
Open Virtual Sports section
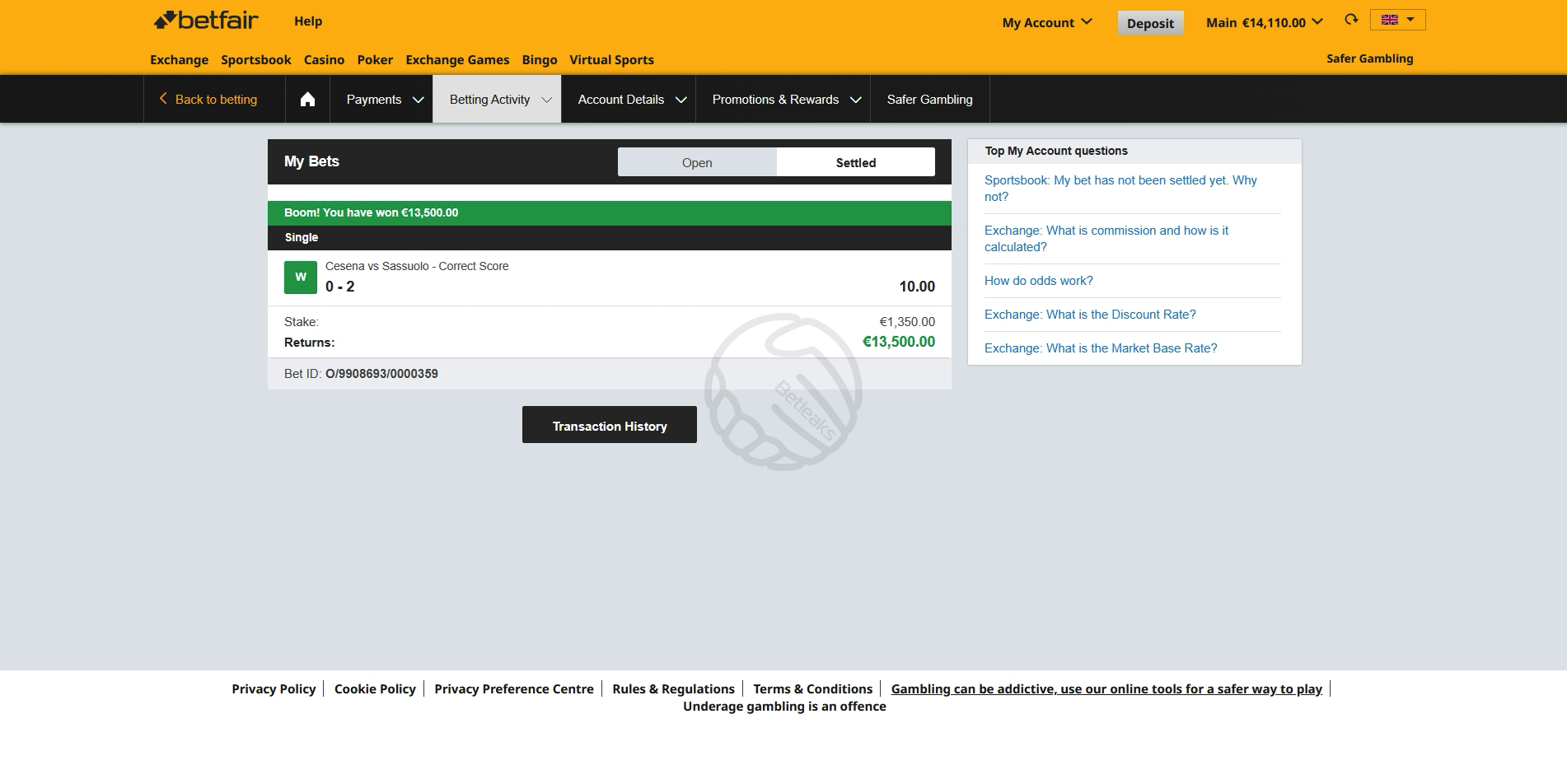tap(611, 59)
